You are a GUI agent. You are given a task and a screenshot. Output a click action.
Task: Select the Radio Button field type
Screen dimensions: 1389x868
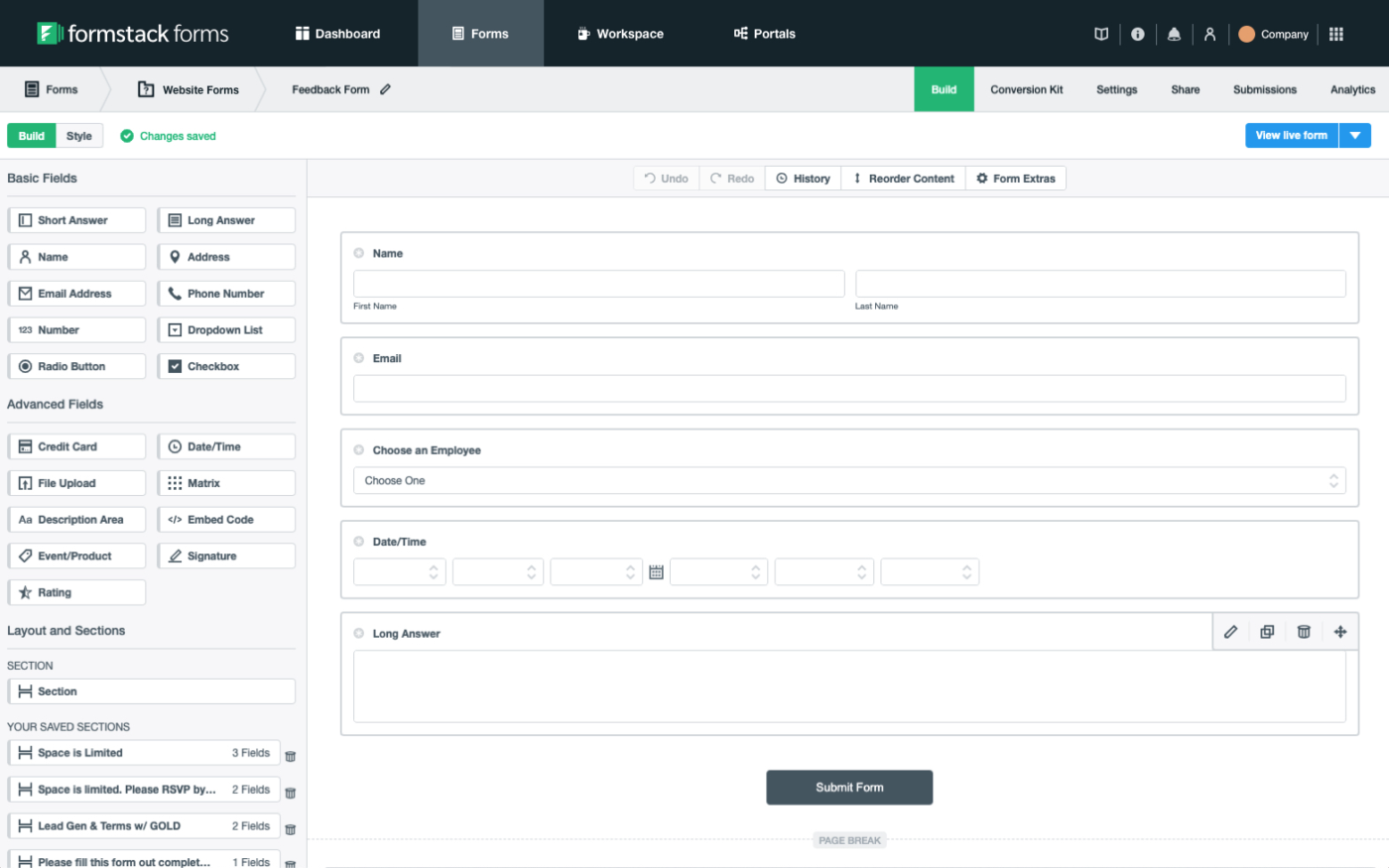[76, 365]
